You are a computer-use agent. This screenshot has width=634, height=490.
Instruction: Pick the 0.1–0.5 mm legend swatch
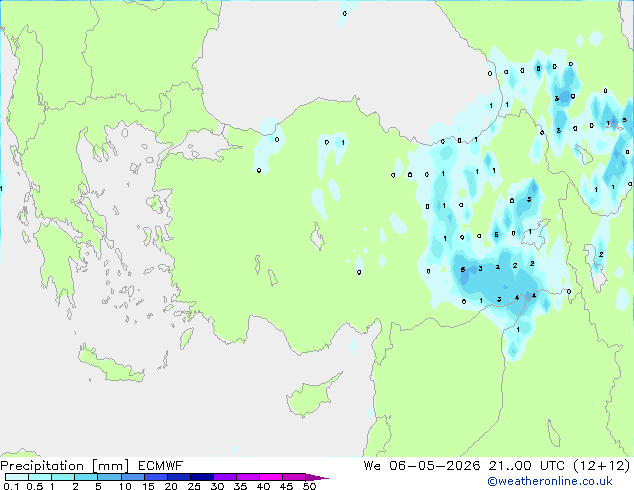pyautogui.click(x=17, y=477)
